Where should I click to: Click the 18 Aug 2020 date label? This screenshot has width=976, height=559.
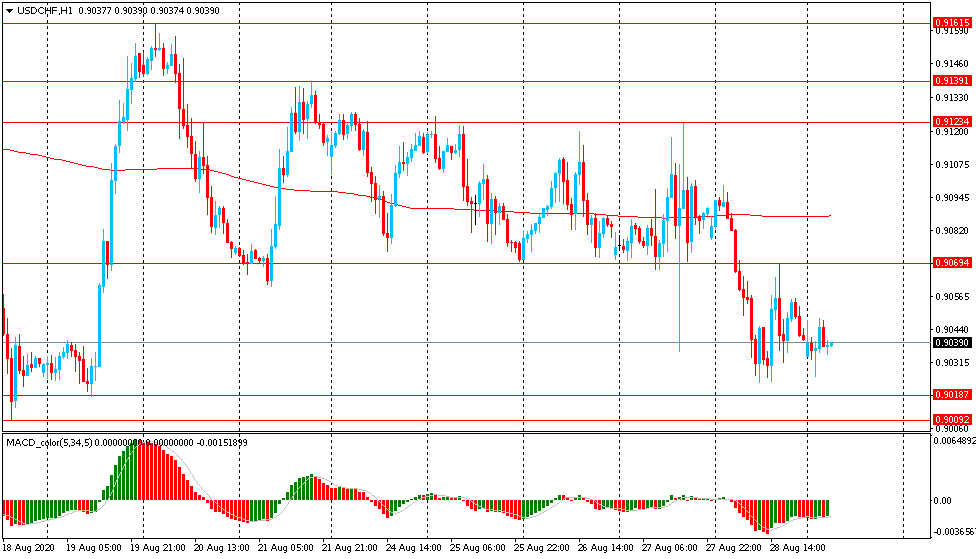point(28,548)
